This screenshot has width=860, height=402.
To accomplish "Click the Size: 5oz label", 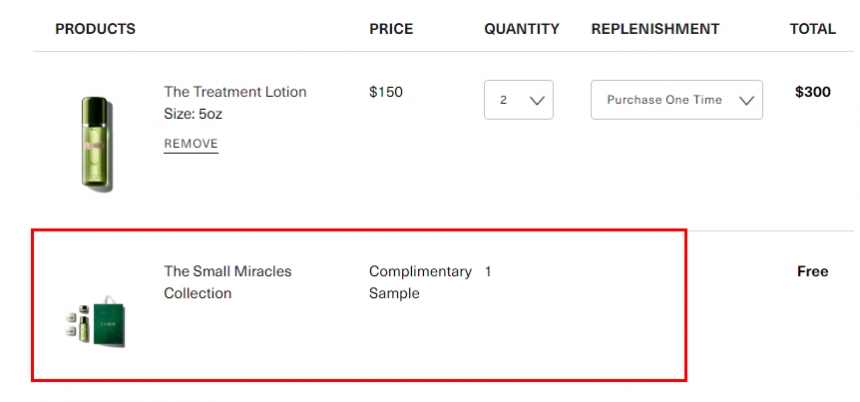I will point(193,114).
